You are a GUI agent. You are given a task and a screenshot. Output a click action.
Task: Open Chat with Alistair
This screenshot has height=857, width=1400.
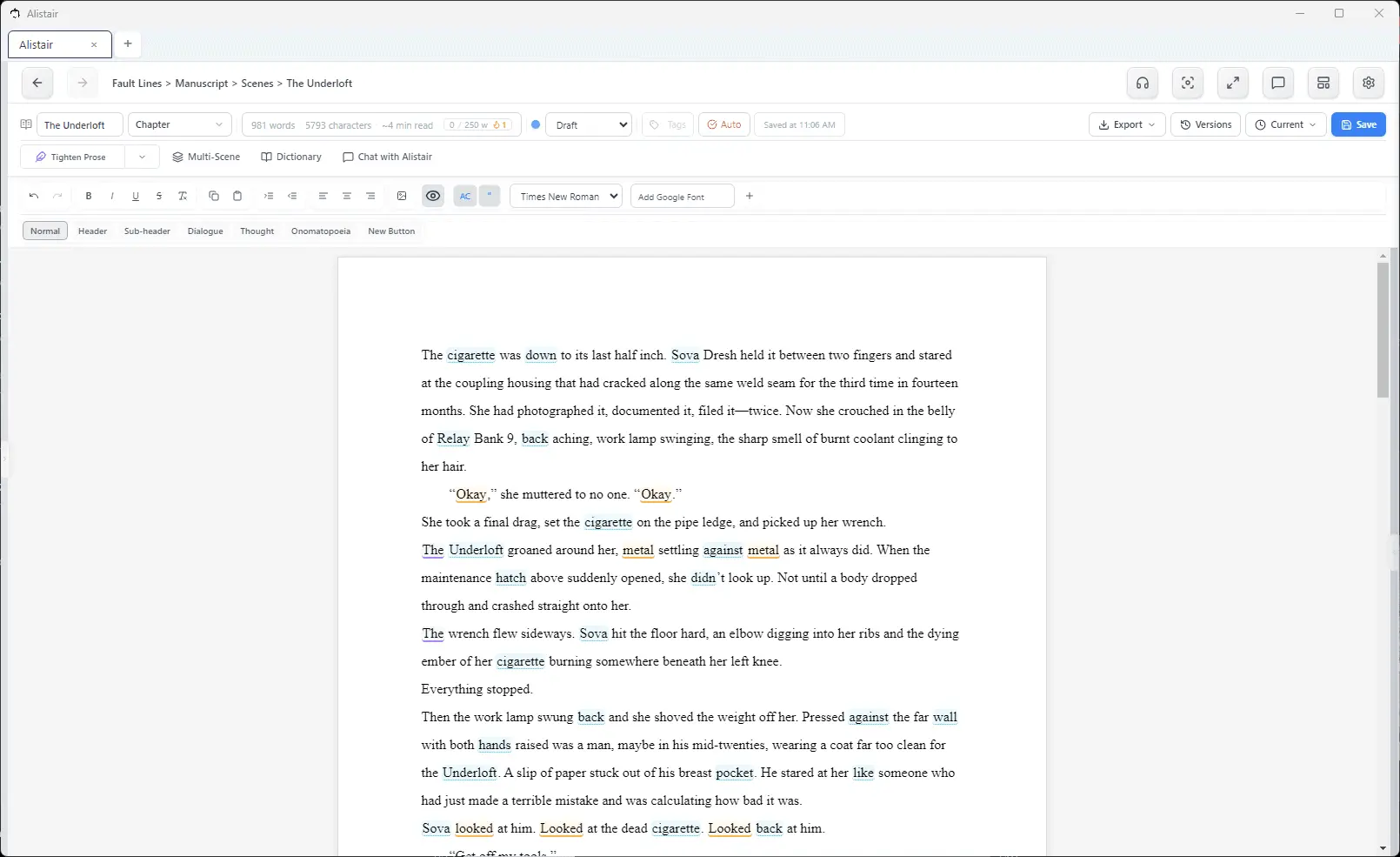coord(387,157)
